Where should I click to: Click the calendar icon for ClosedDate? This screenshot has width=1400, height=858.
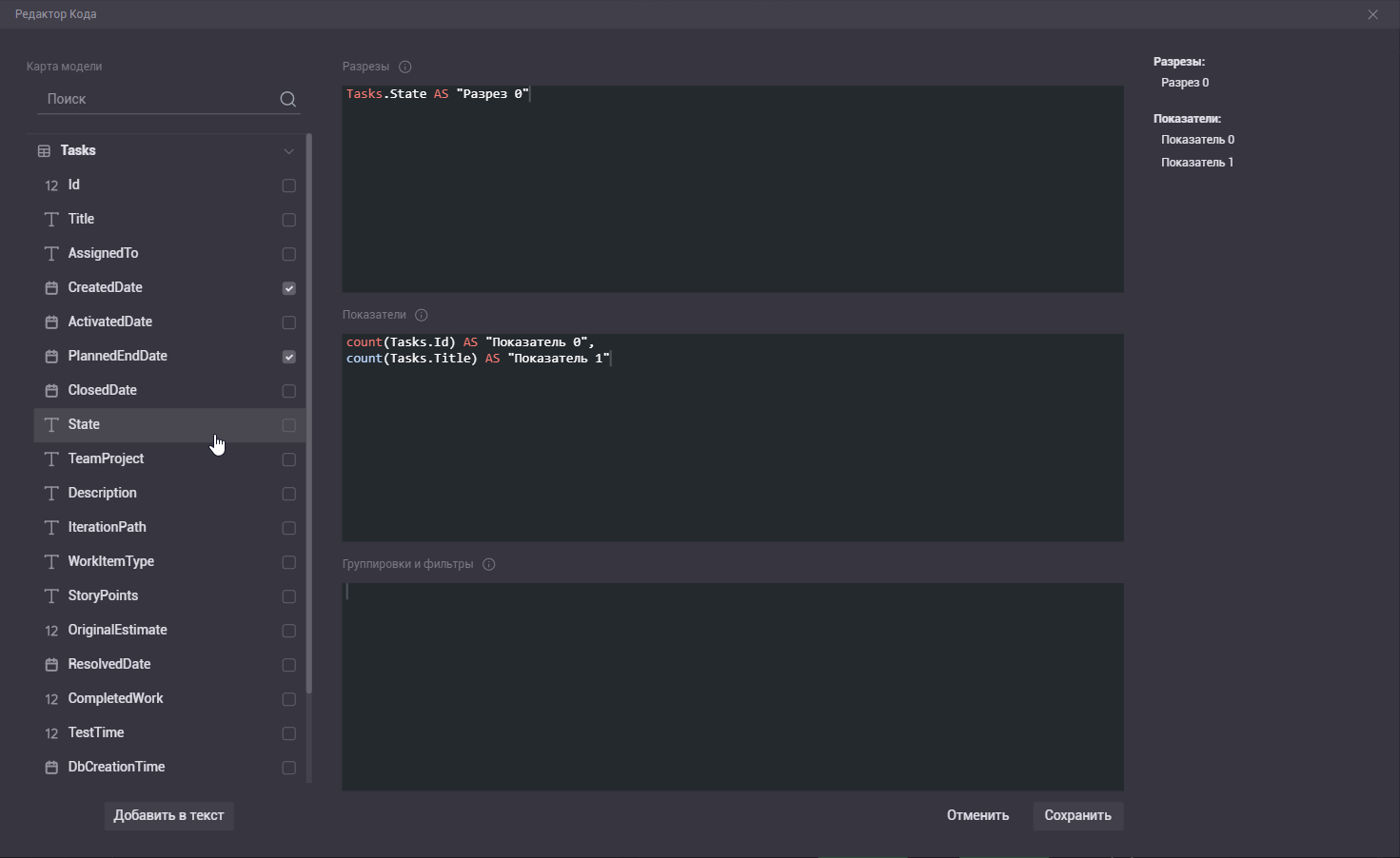pyautogui.click(x=51, y=391)
